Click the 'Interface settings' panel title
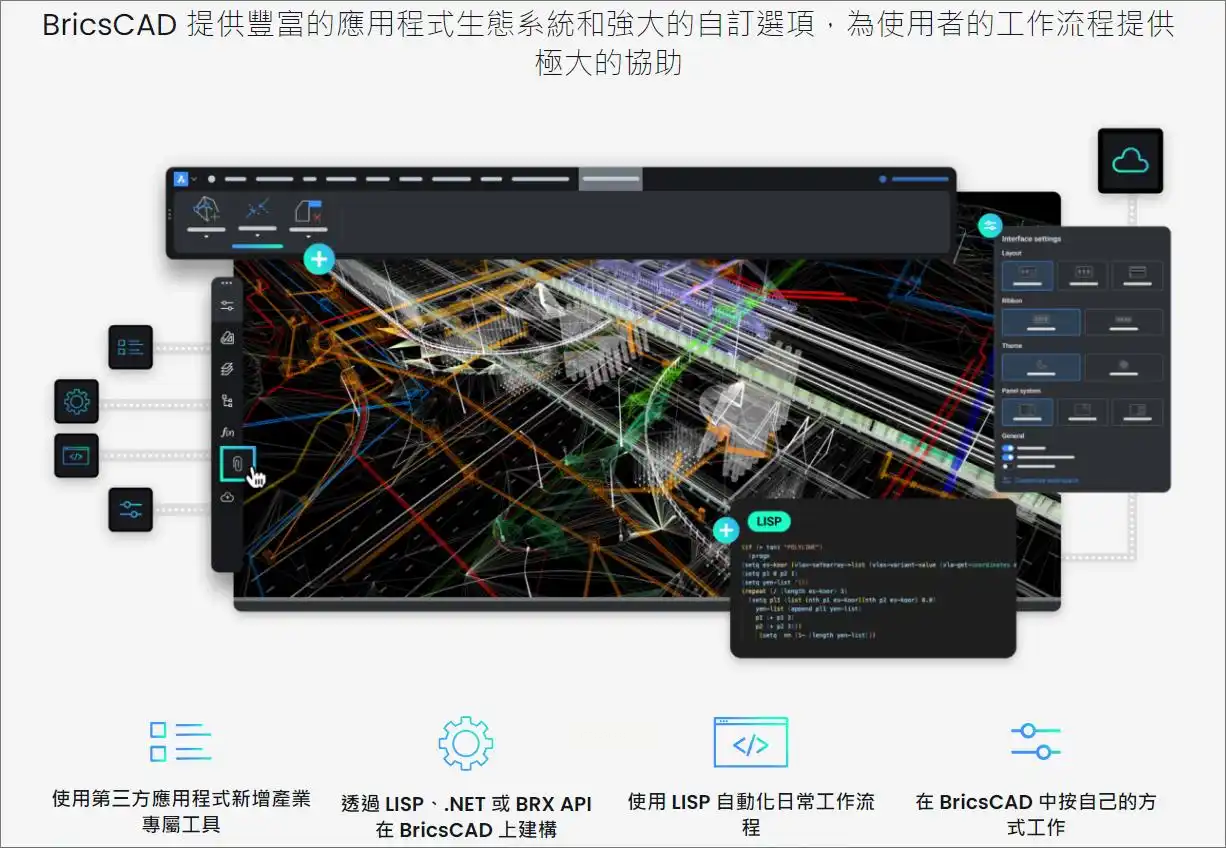The height and width of the screenshot is (848, 1226). click(x=1031, y=239)
